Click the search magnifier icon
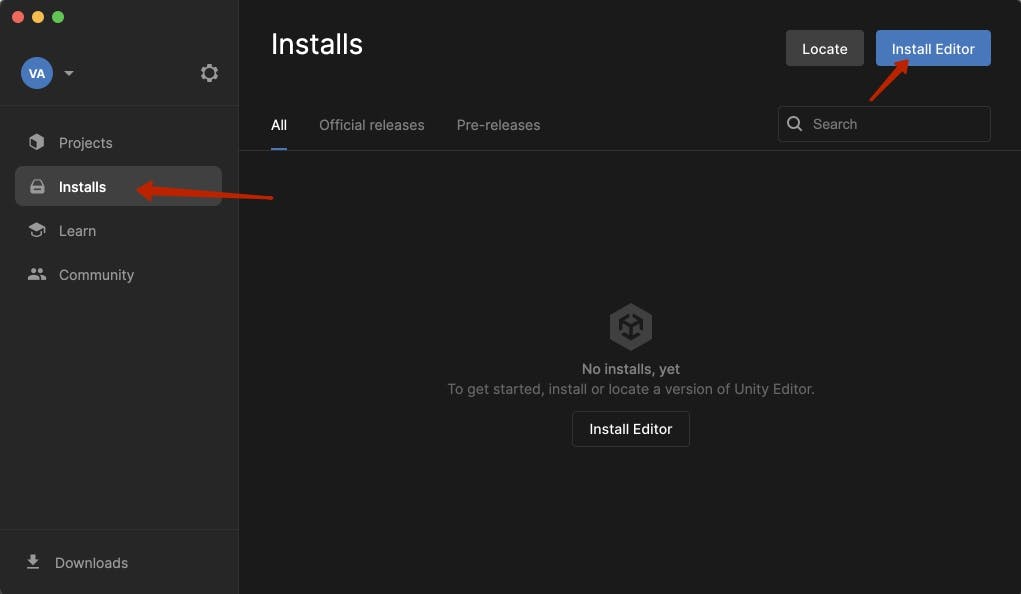This screenshot has height=594, width=1021. tap(794, 124)
